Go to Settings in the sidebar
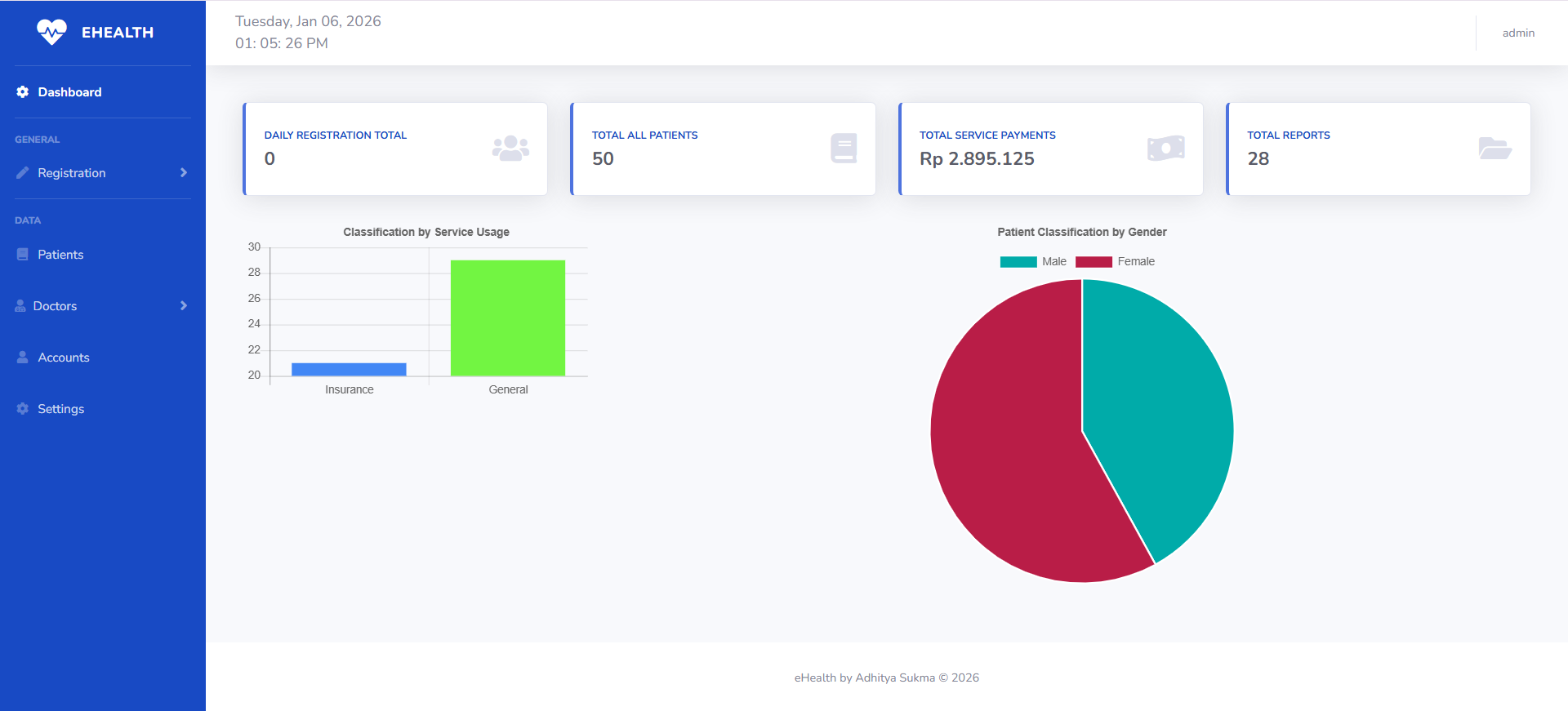 [x=60, y=409]
